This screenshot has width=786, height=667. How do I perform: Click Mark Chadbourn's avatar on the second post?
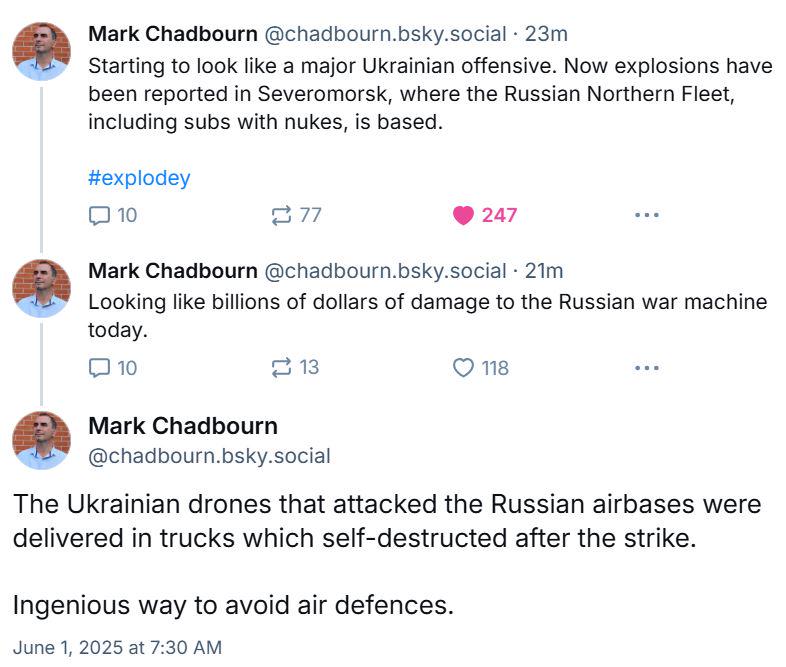click(42, 288)
